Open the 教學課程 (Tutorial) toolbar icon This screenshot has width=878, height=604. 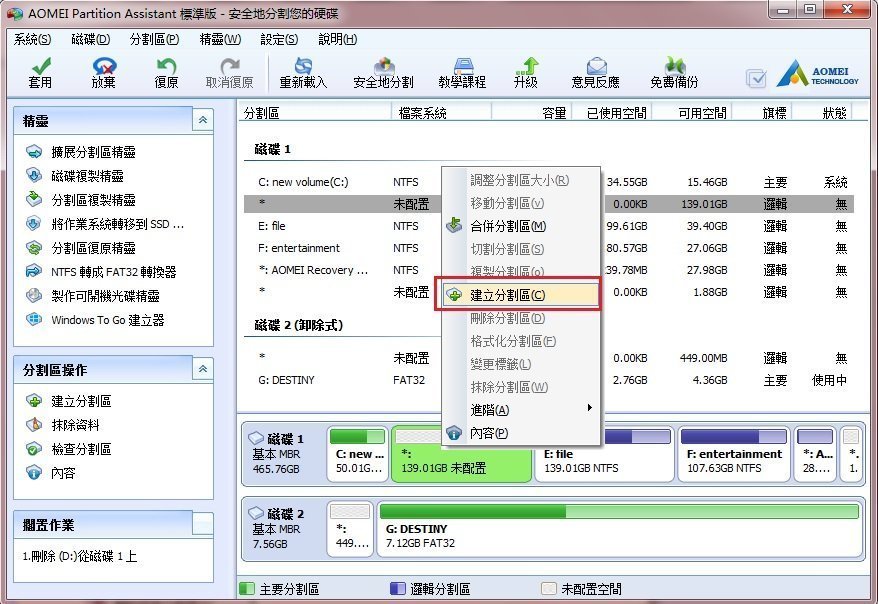(463, 73)
